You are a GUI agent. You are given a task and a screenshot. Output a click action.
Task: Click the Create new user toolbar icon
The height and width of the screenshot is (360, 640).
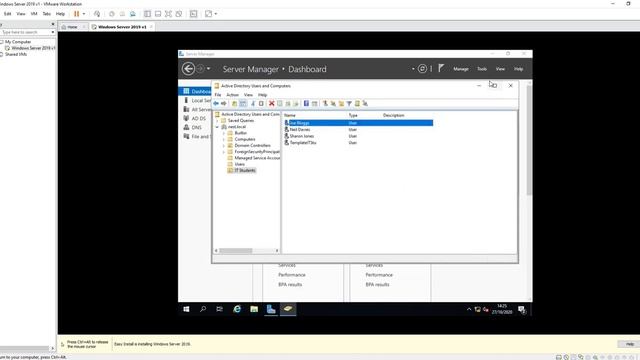click(x=325, y=103)
